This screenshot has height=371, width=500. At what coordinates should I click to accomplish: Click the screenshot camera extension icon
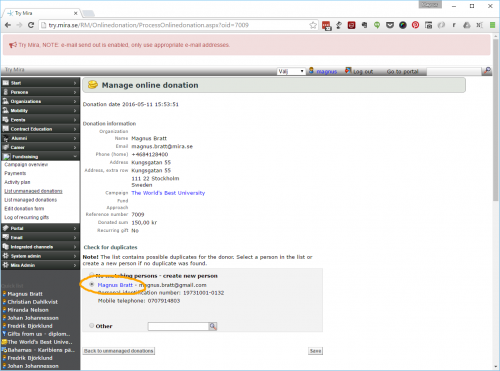pyautogui.click(x=428, y=25)
